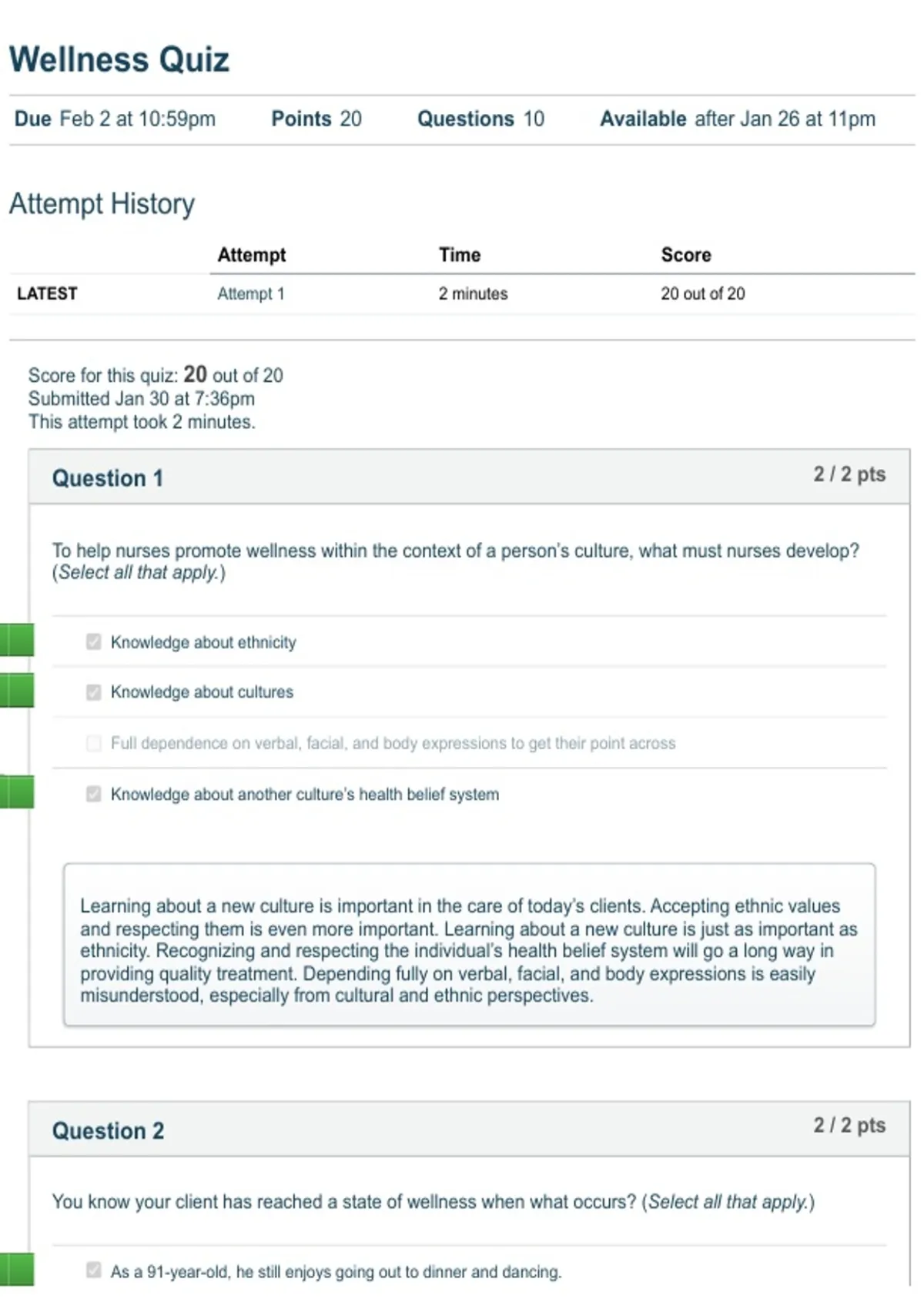Image resolution: width=924 pixels, height=1309 pixels.
Task: Toggle the Knowledge about ethnicity checkbox
Action: 93,641
